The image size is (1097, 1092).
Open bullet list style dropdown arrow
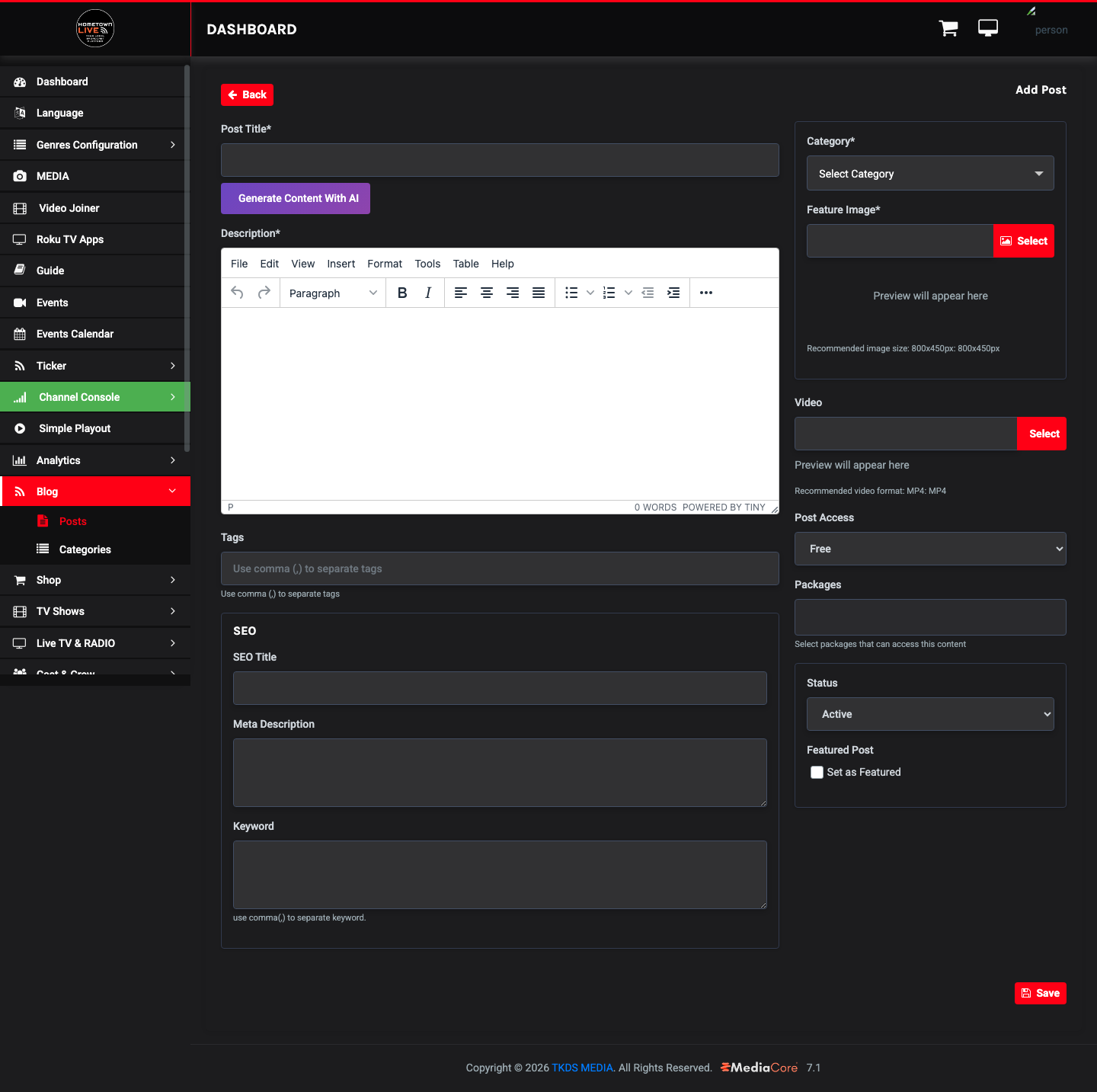pos(590,293)
